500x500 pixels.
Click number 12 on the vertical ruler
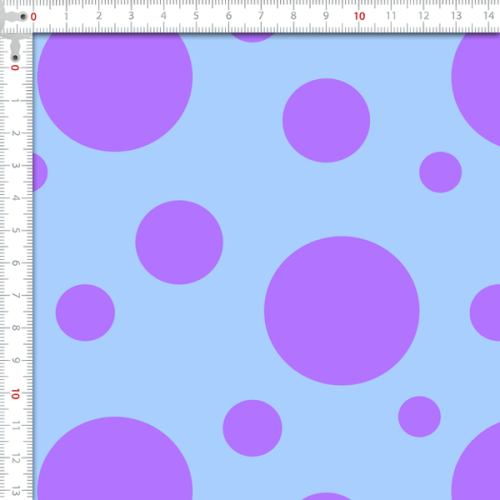[15, 459]
